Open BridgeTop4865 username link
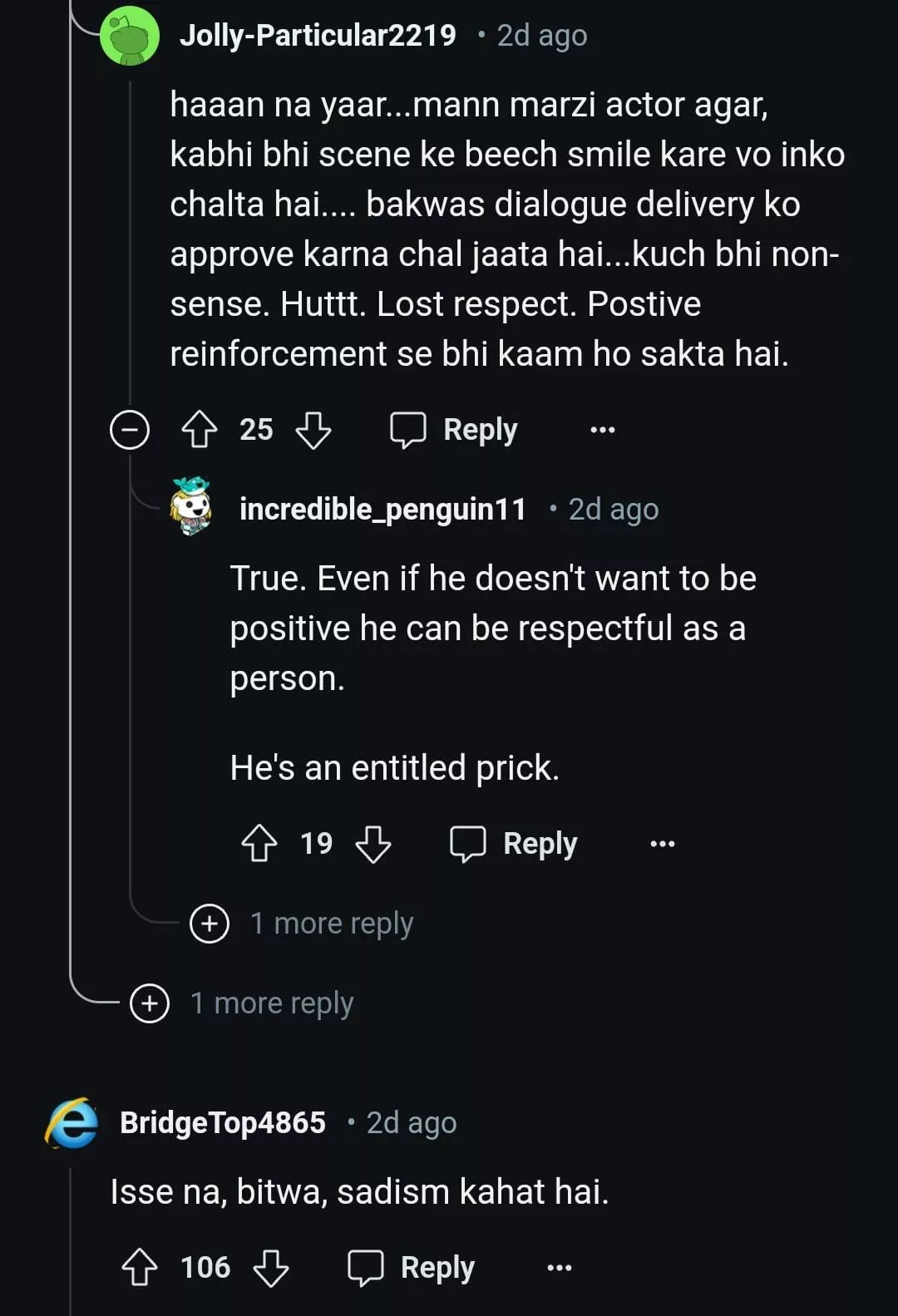The image size is (898, 1316). coord(223,1123)
